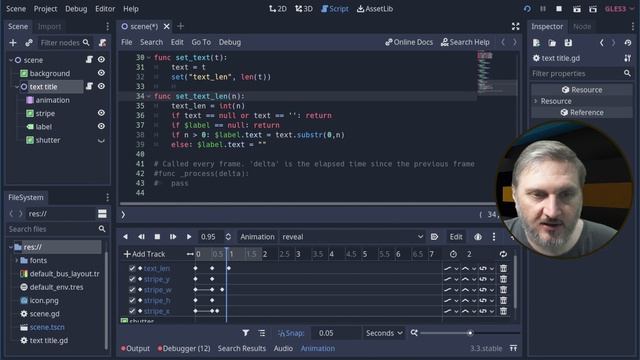Fold the set_text_len function at line 34
640x360 pixels.
click(149, 96)
